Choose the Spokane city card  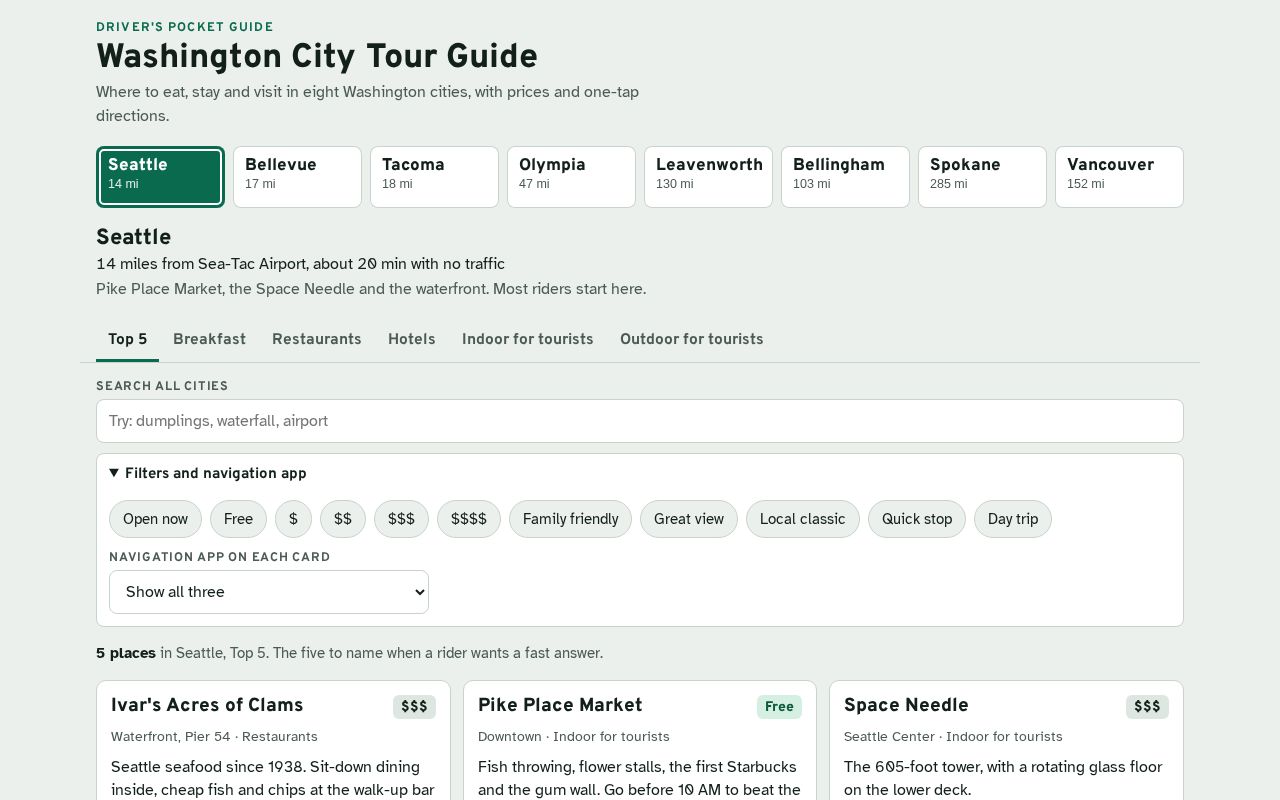(x=982, y=177)
